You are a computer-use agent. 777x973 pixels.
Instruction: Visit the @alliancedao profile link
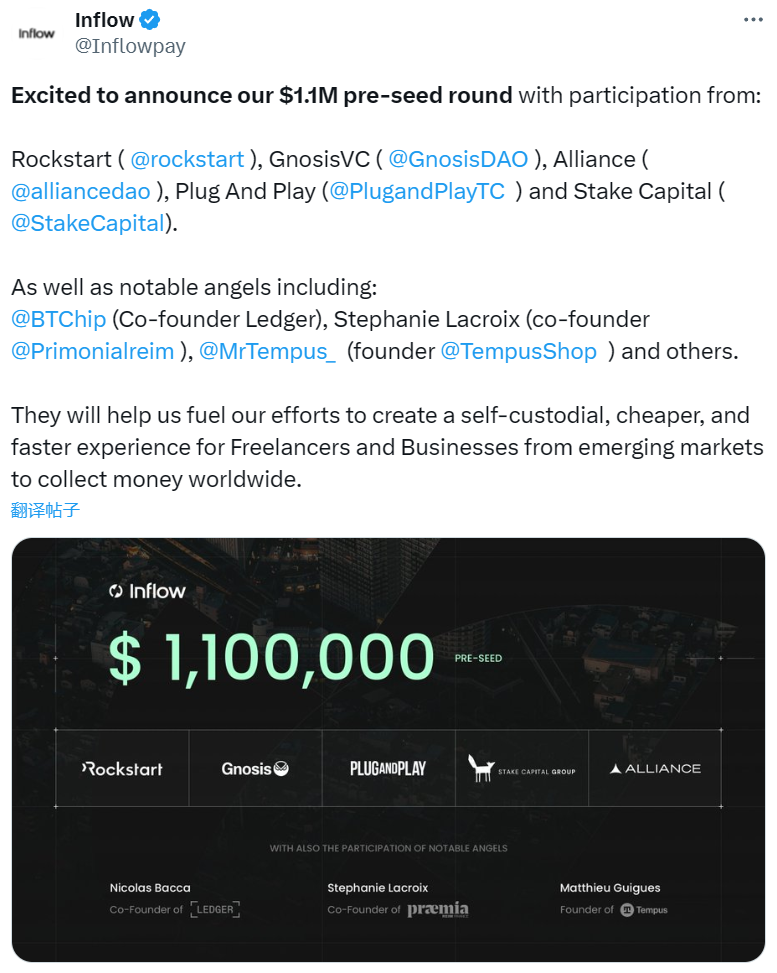click(x=81, y=191)
